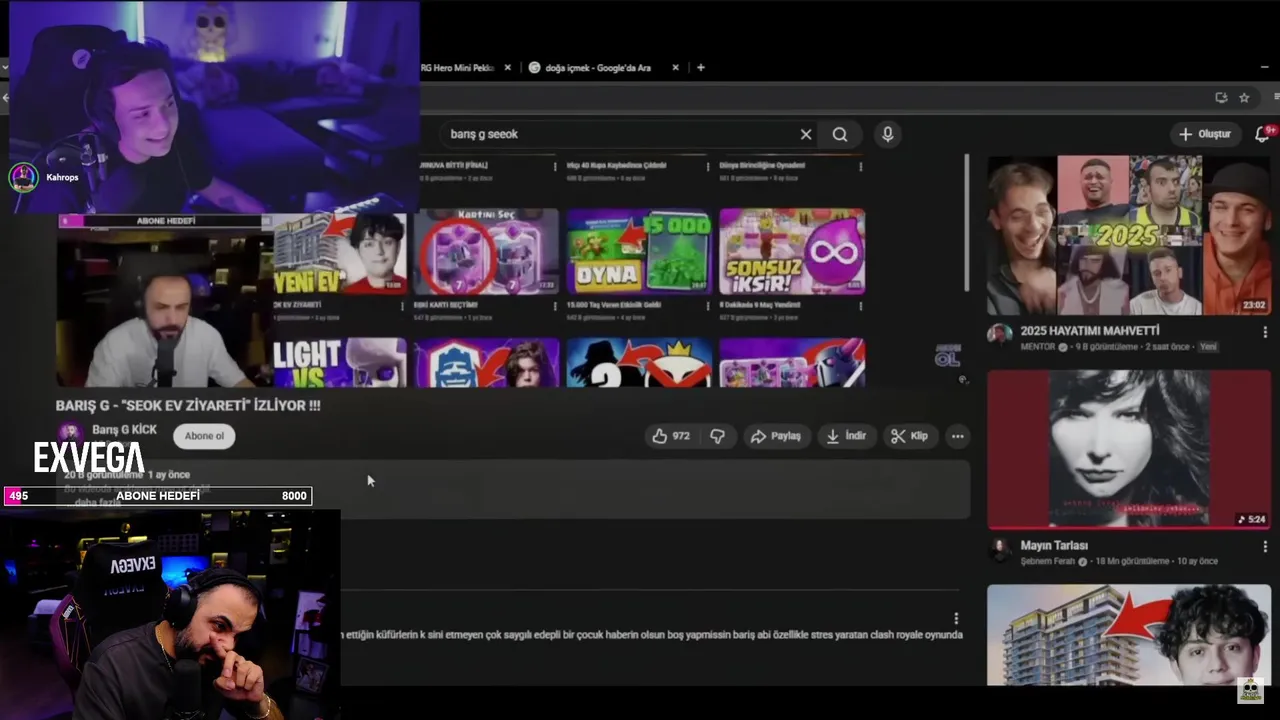Image resolution: width=1280 pixels, height=720 pixels.
Task: Create a clip with Klip button
Action: [910, 436]
